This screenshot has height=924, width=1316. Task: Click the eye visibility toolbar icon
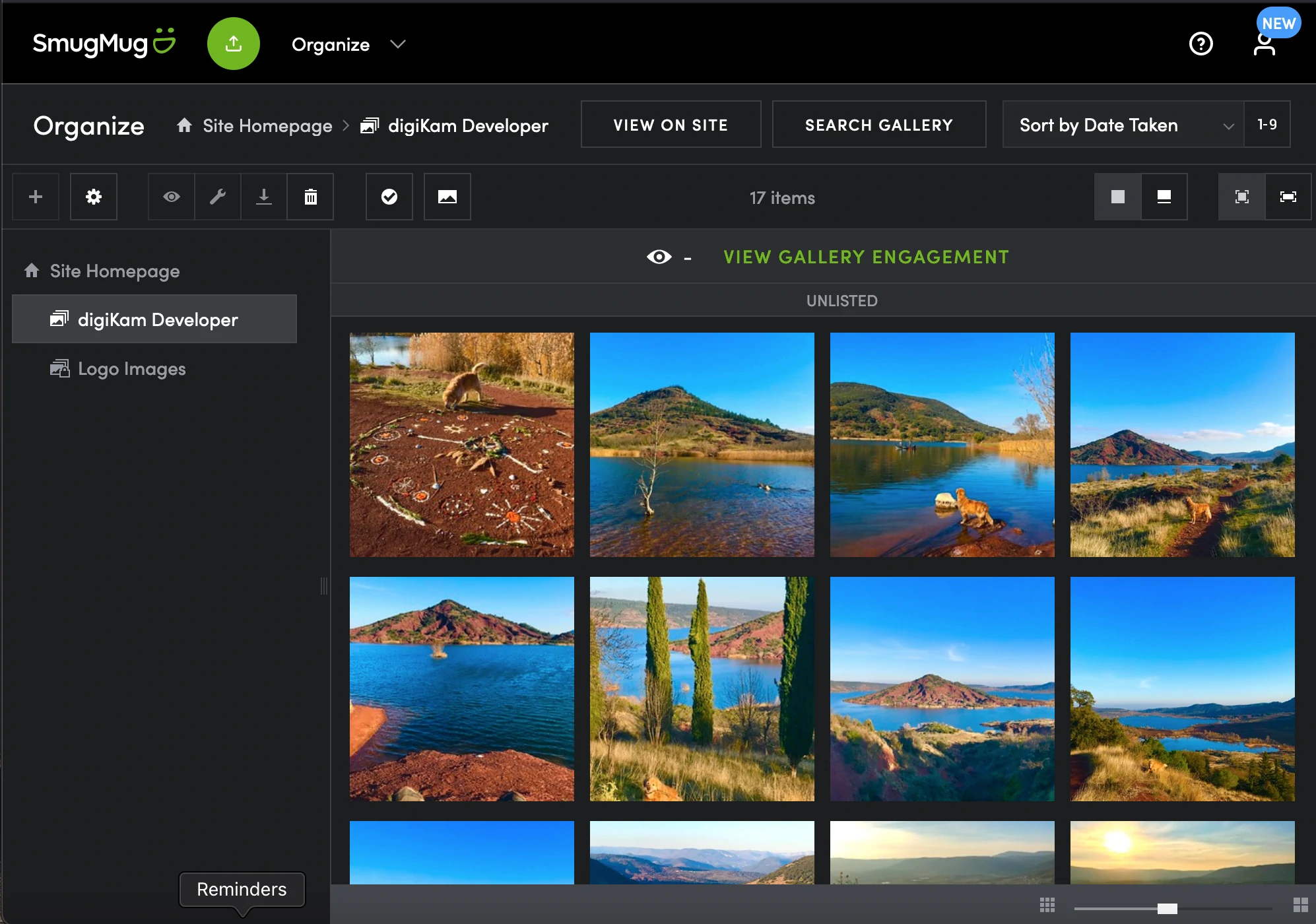[x=172, y=197]
